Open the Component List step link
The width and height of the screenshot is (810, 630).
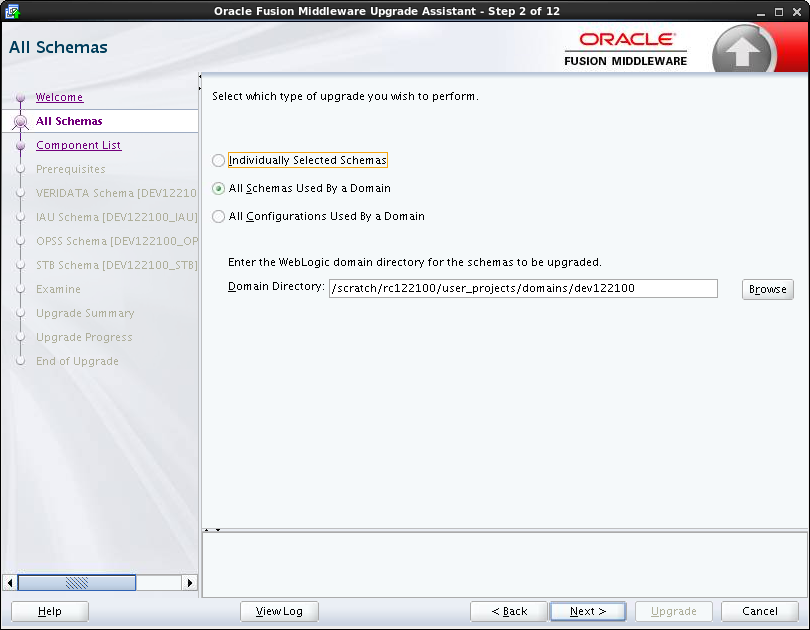pos(79,145)
